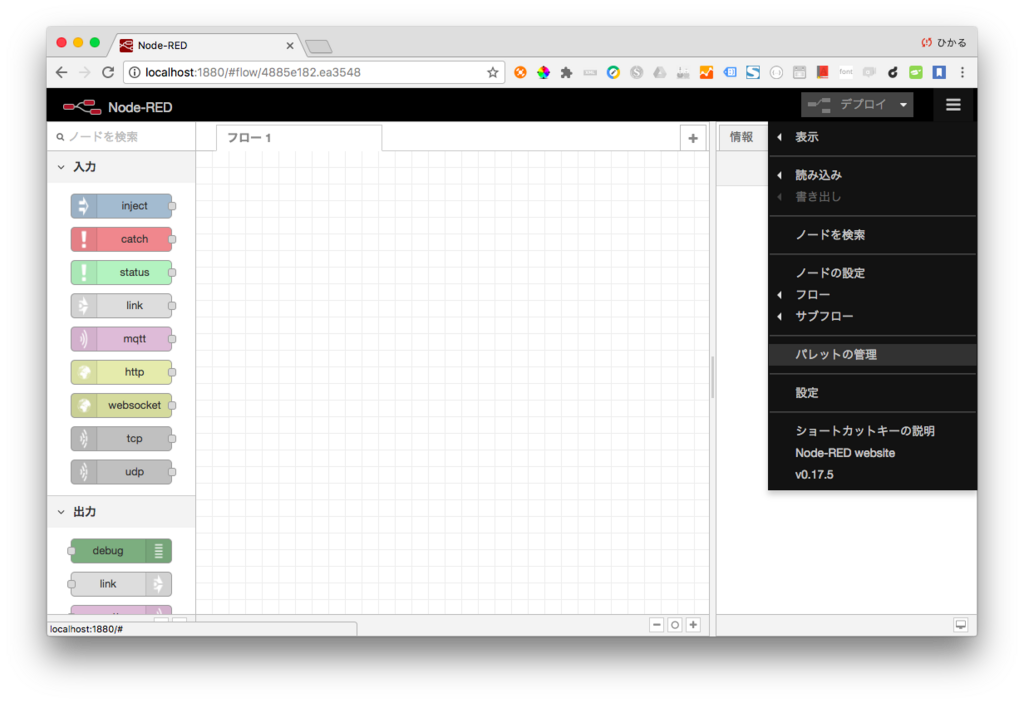Go back in browser history
The width and height of the screenshot is (1024, 703).
(61, 73)
